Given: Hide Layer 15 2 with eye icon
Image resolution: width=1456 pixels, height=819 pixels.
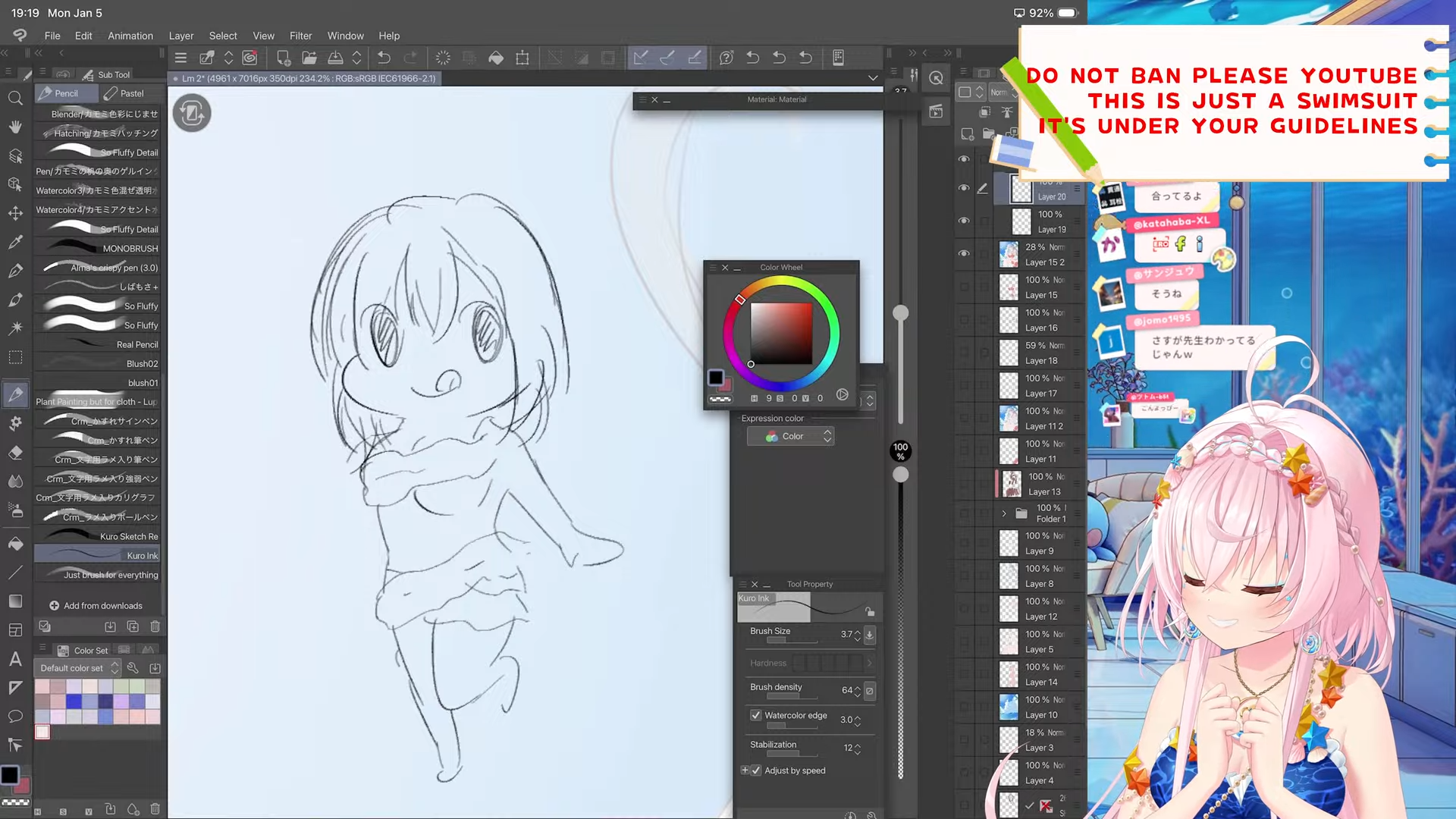Looking at the screenshot, I should [x=964, y=254].
